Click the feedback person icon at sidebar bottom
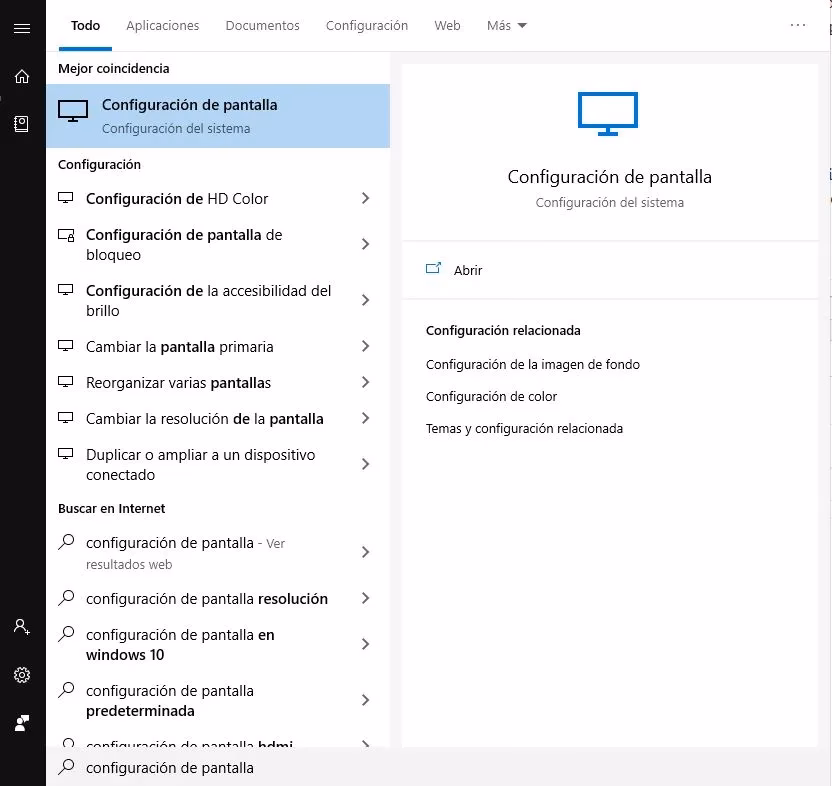The width and height of the screenshot is (832, 786). pos(22,723)
